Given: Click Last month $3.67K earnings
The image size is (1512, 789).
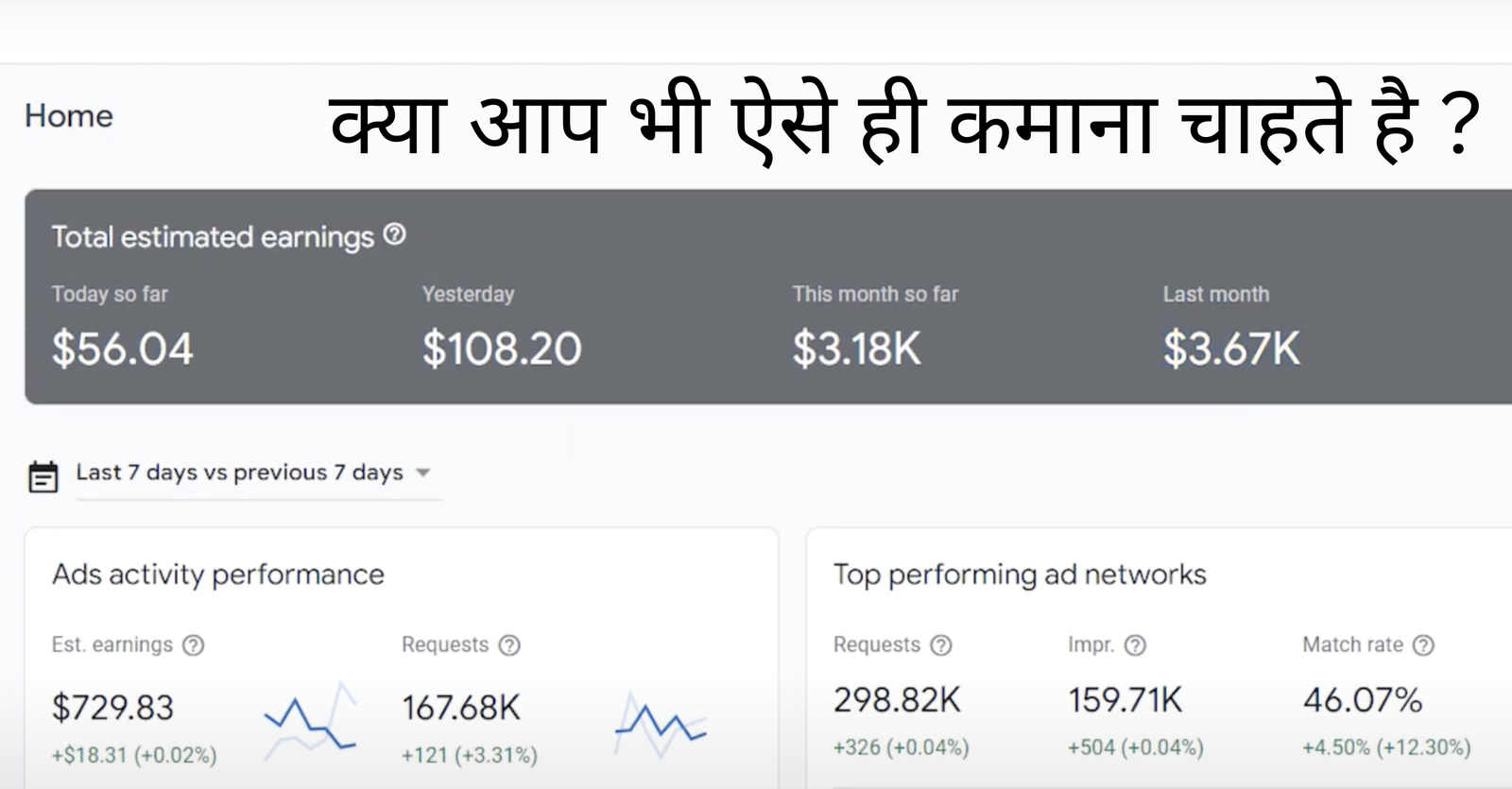Looking at the screenshot, I should 1231,349.
